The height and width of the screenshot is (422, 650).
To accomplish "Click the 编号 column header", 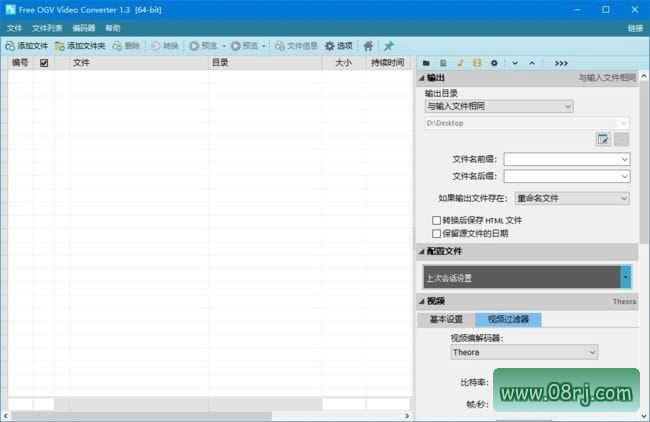I will pos(20,63).
